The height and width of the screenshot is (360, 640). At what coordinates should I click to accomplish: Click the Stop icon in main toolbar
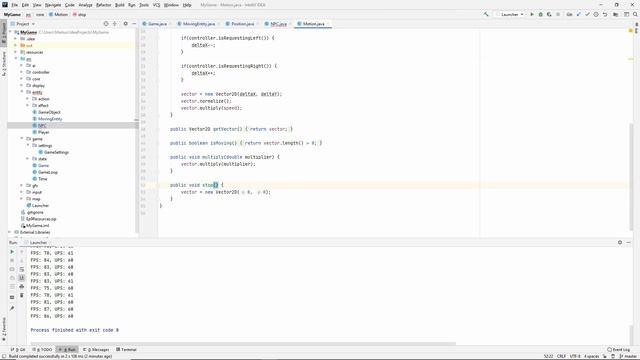point(558,14)
